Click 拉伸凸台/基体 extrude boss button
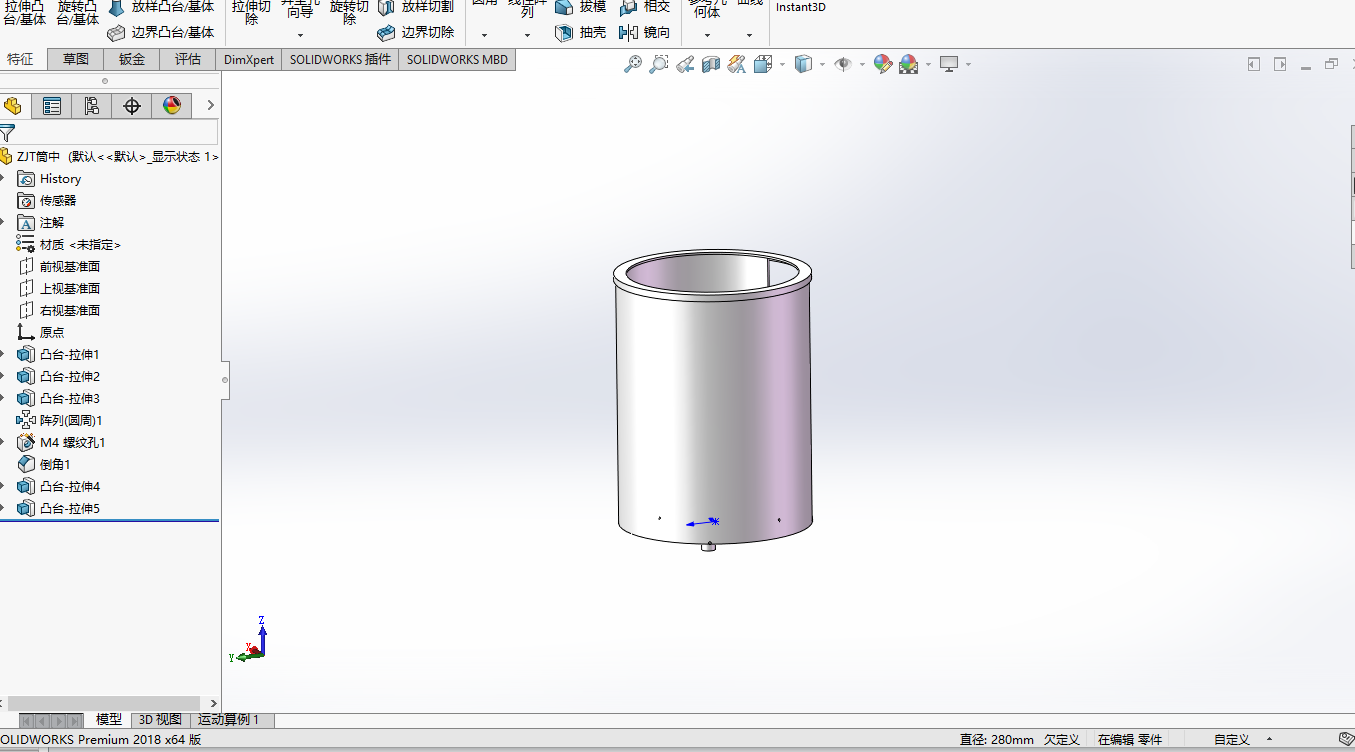 (x=24, y=12)
